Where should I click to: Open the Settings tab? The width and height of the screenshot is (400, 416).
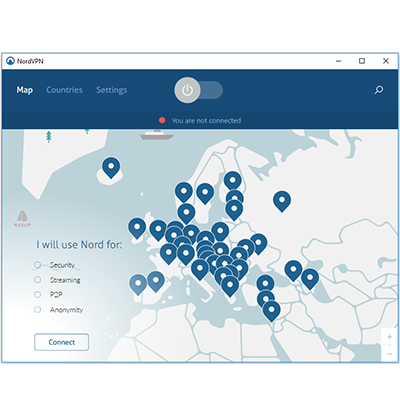coord(112,90)
